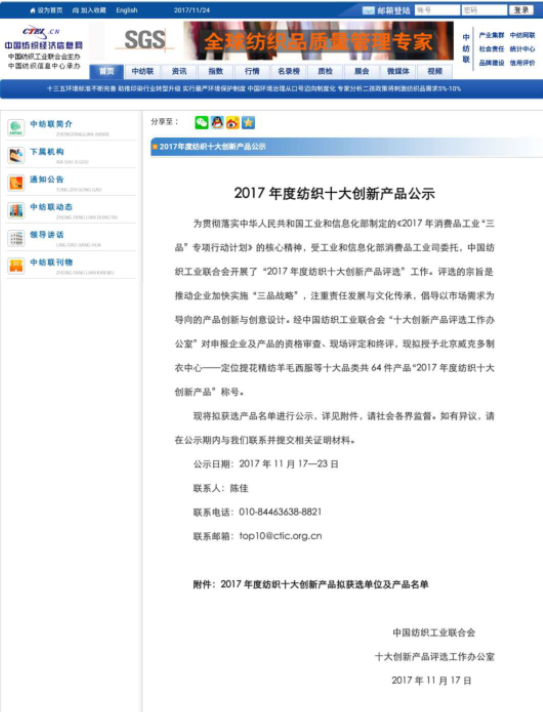Open 品牌建设 link at top right
This screenshot has width=543, height=712.
point(492,63)
